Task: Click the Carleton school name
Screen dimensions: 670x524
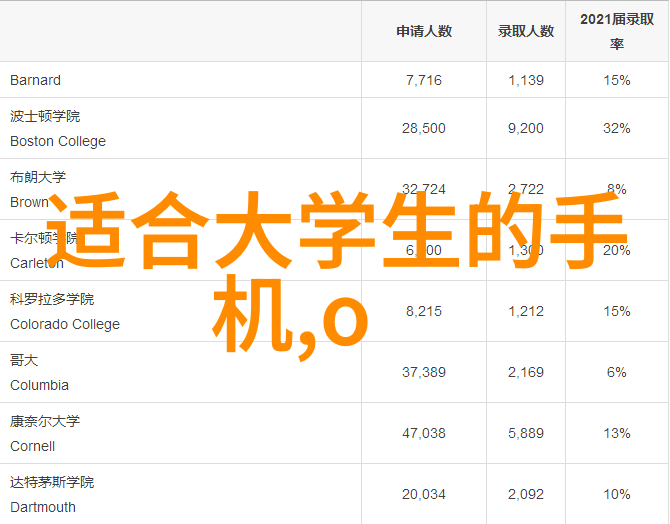Action: pos(36,263)
